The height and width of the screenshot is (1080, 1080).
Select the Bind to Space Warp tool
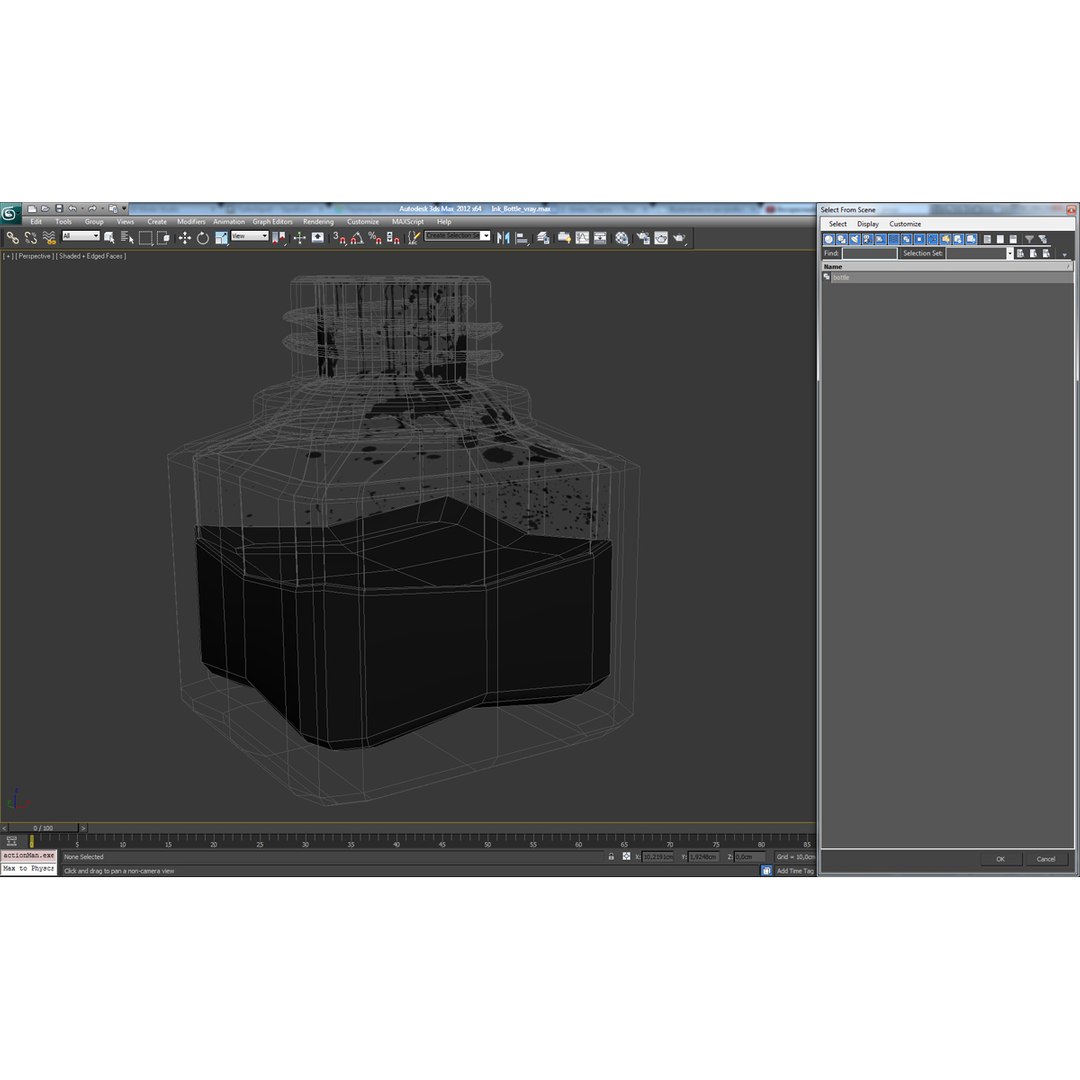[x=49, y=238]
